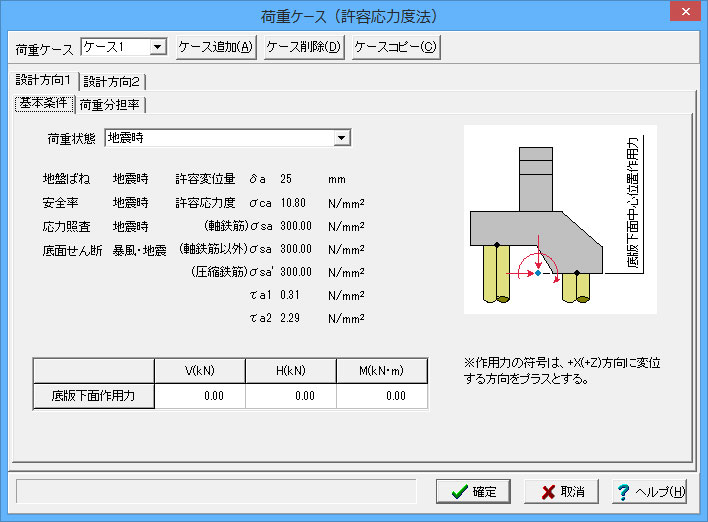
Task: Open the 荷重分担率 sub-tab
Action: (x=110, y=105)
